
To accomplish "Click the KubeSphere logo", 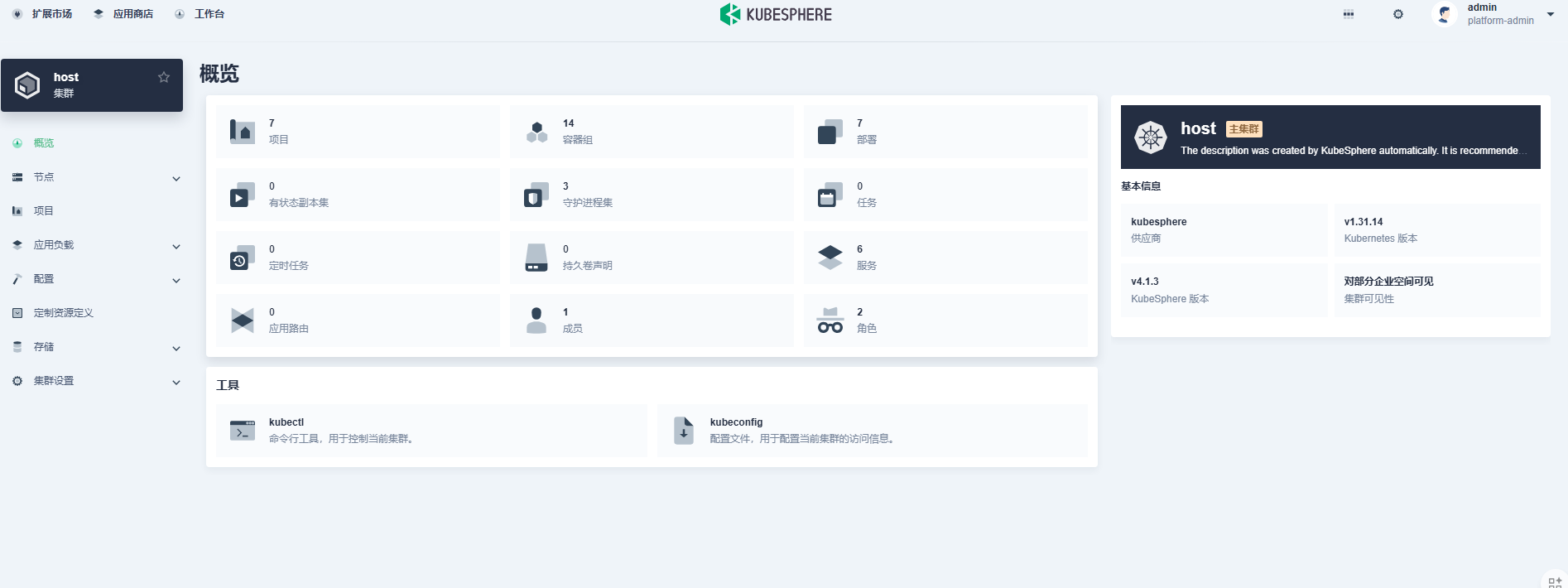I will click(776, 14).
